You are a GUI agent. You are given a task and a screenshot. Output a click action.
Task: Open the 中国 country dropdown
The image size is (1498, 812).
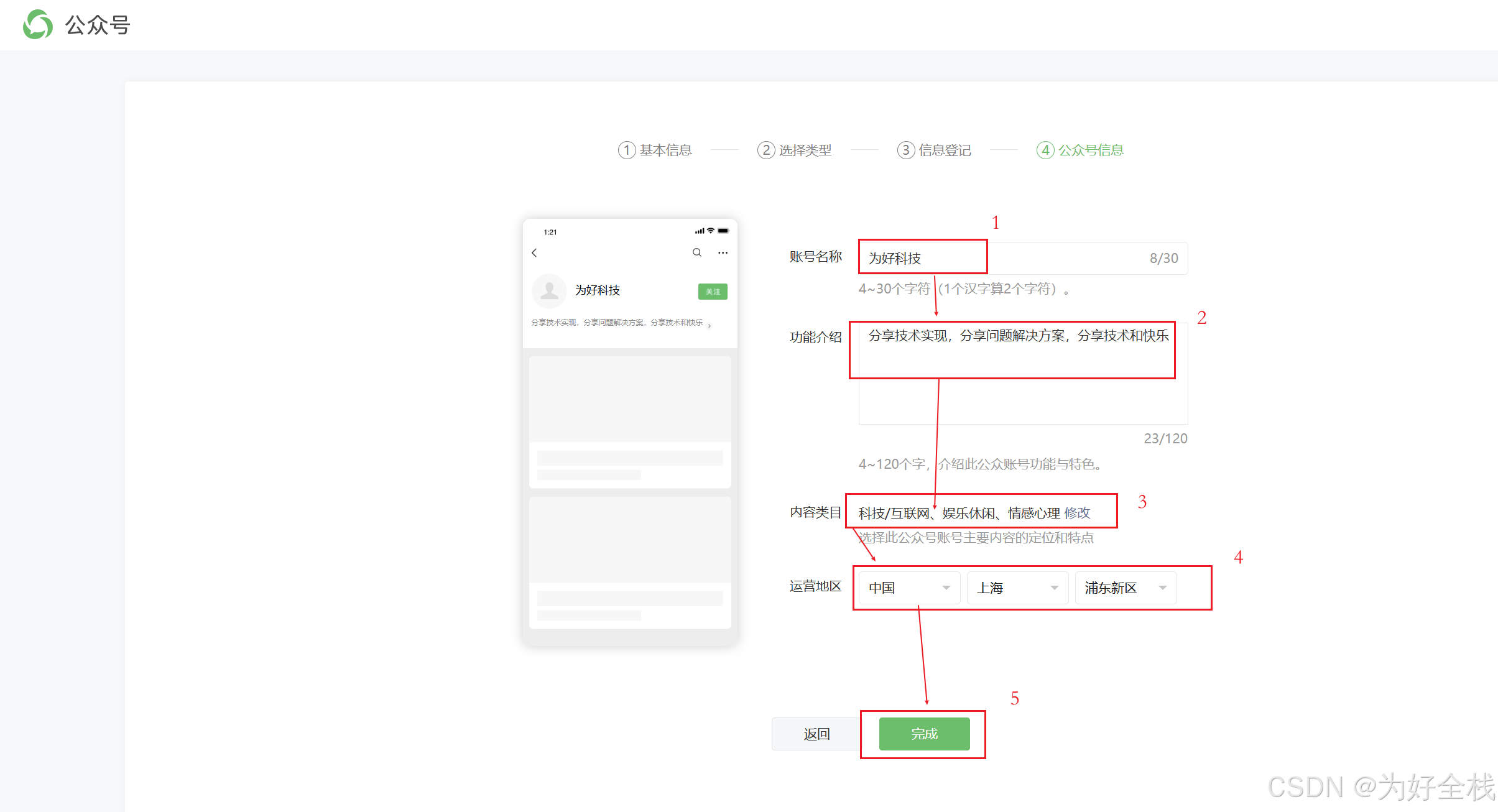(x=909, y=588)
